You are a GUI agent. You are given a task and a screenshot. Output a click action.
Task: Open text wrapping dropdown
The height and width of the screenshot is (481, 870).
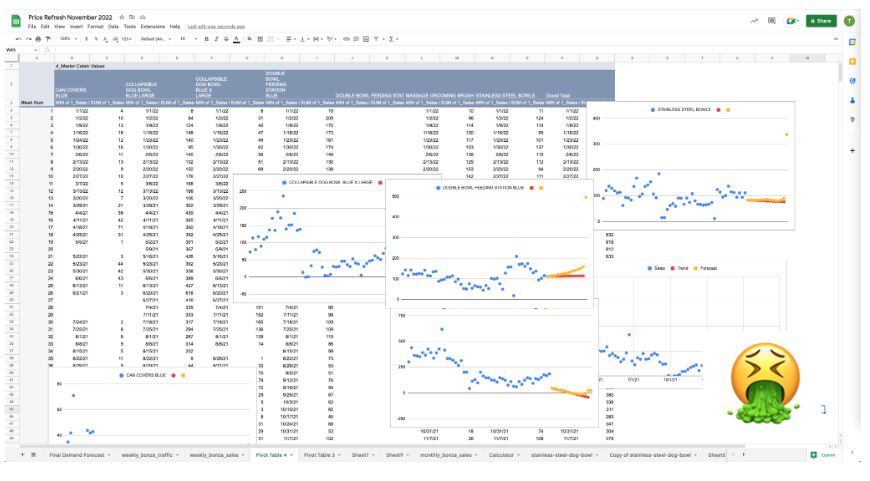coord(317,39)
